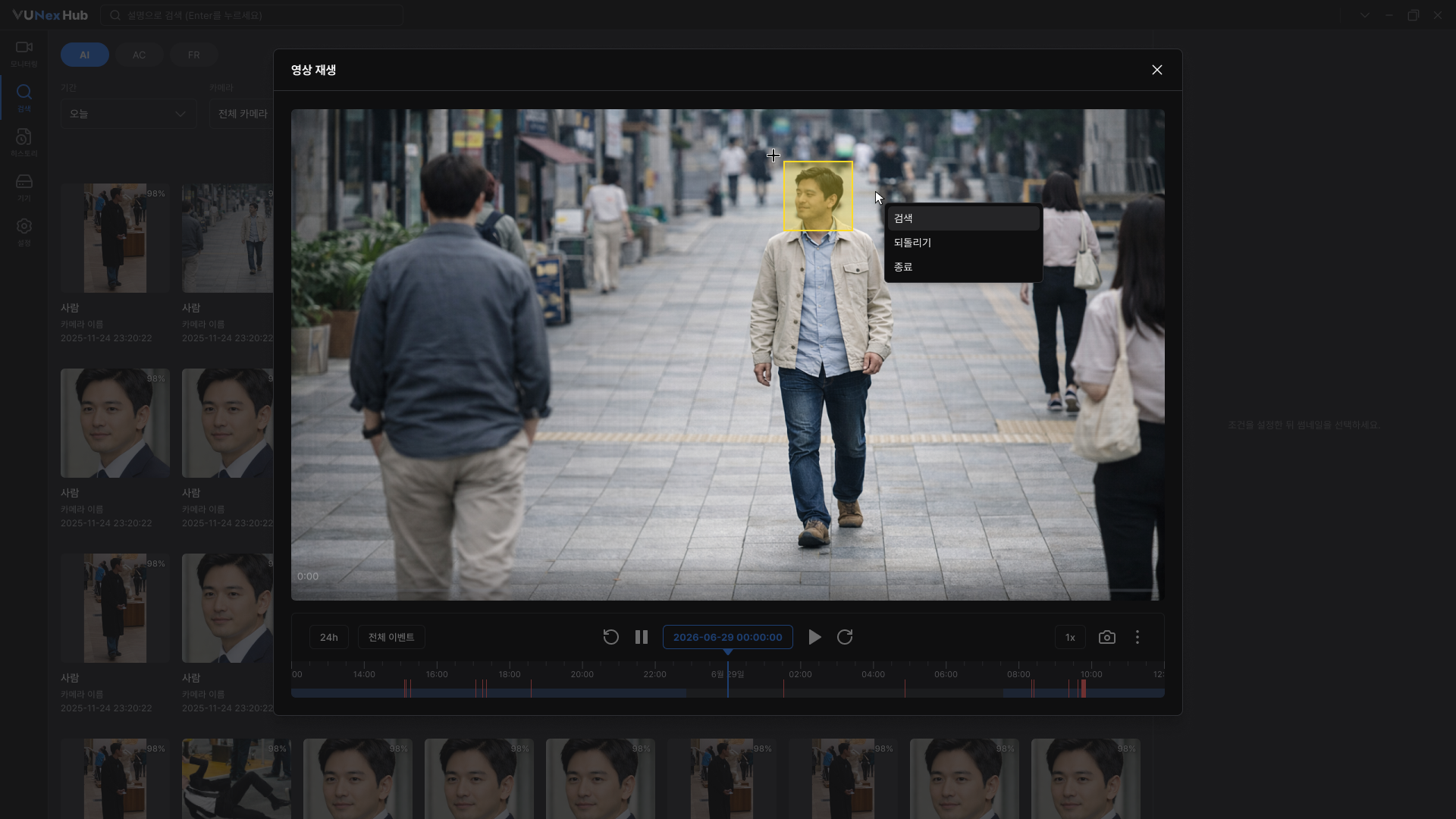
Task: Take a snapshot with the camera icon
Action: point(1107,637)
